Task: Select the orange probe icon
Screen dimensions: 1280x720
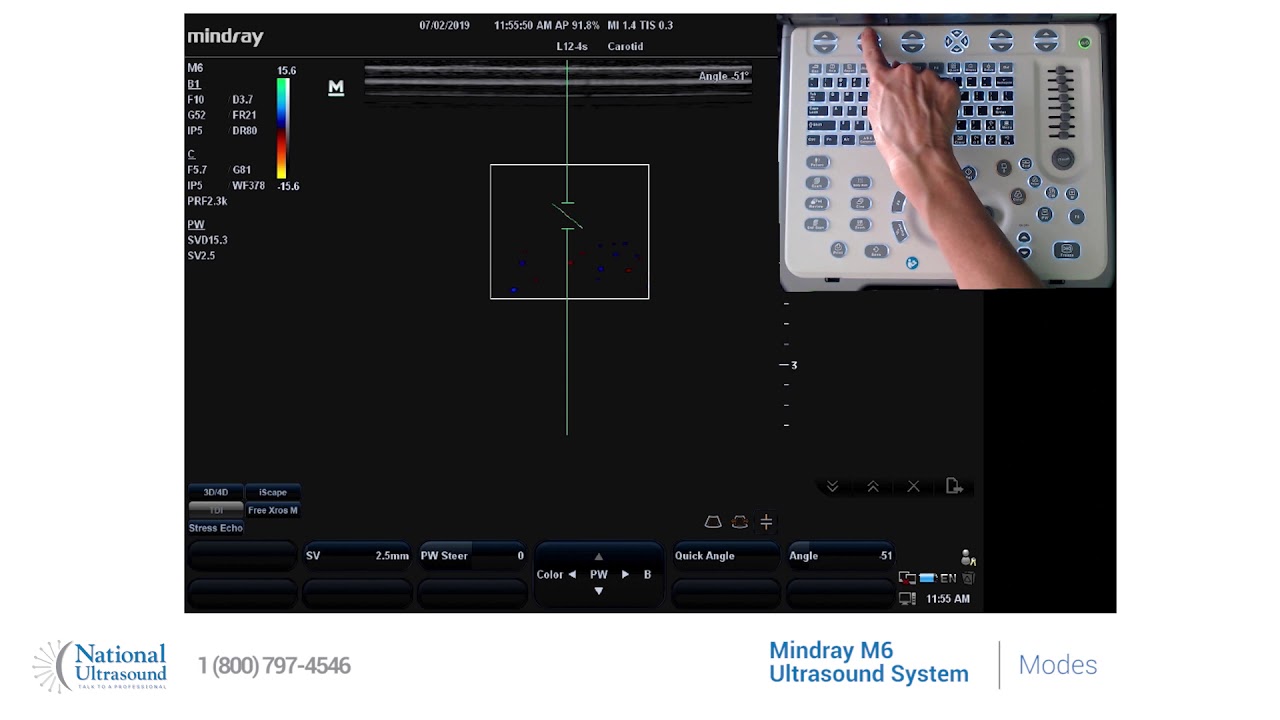Action: tap(740, 522)
